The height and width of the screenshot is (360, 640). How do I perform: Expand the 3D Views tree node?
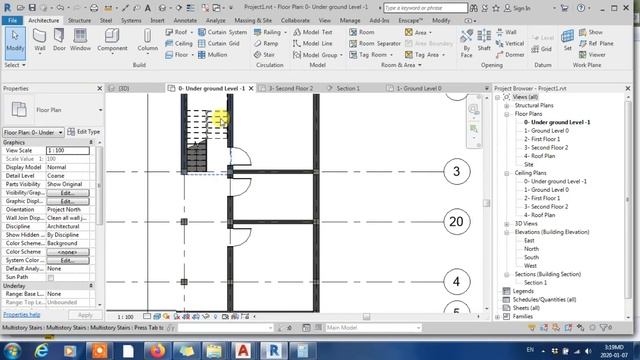pos(507,224)
